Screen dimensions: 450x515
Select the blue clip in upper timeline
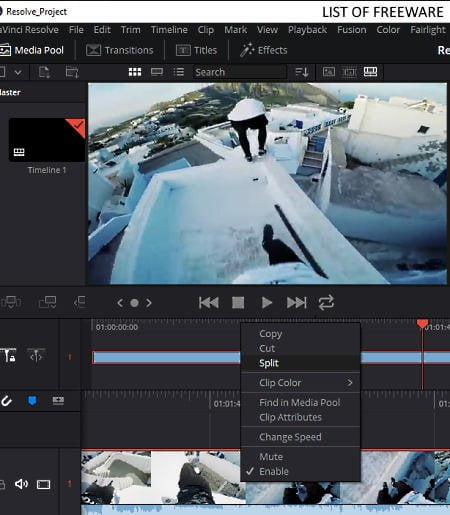pyautogui.click(x=166, y=357)
